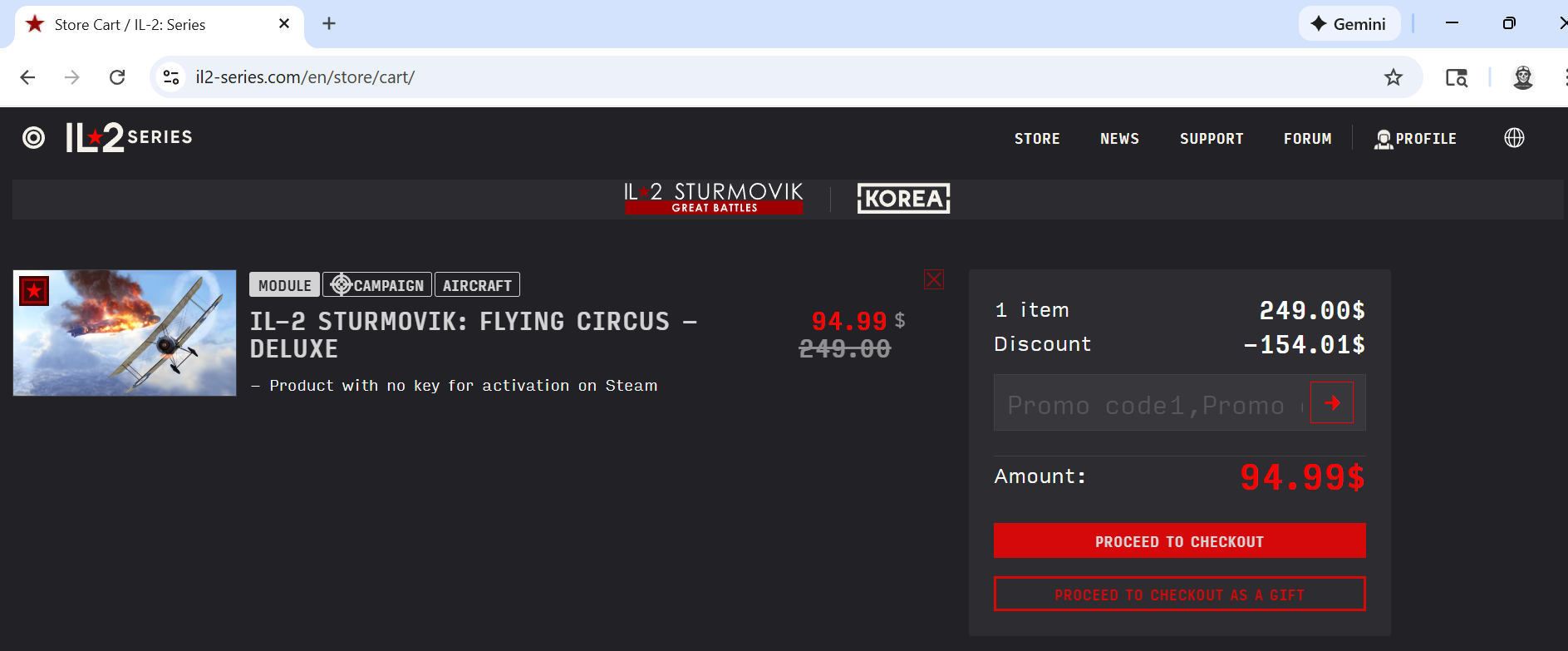Click Proceed to Checkout button
Image resolution: width=1568 pixels, height=651 pixels.
(x=1179, y=541)
